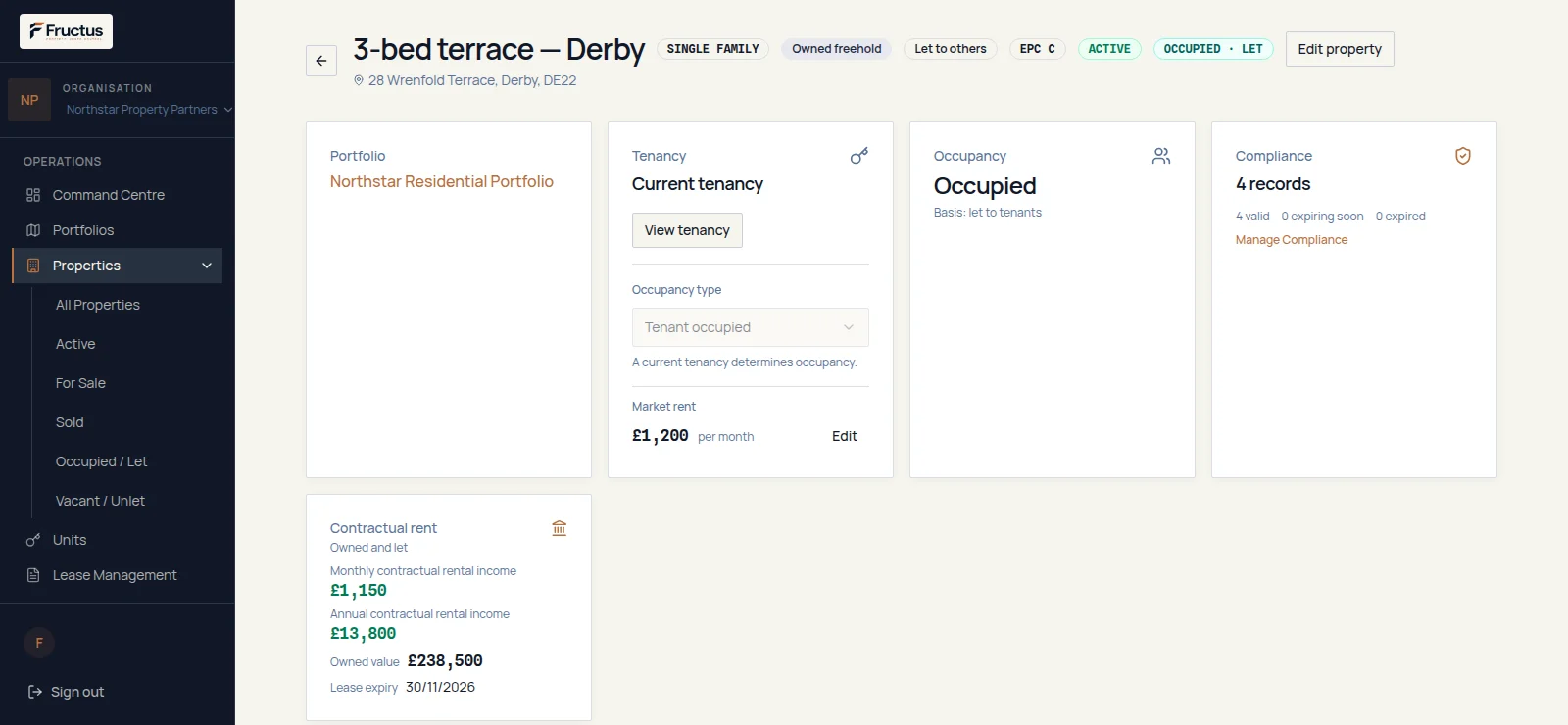Edit the market rent
The width and height of the screenshot is (1568, 725).
click(845, 436)
